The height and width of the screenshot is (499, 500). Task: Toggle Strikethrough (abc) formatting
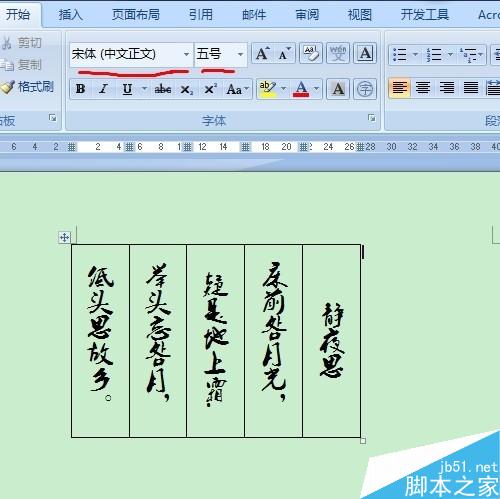[163, 89]
